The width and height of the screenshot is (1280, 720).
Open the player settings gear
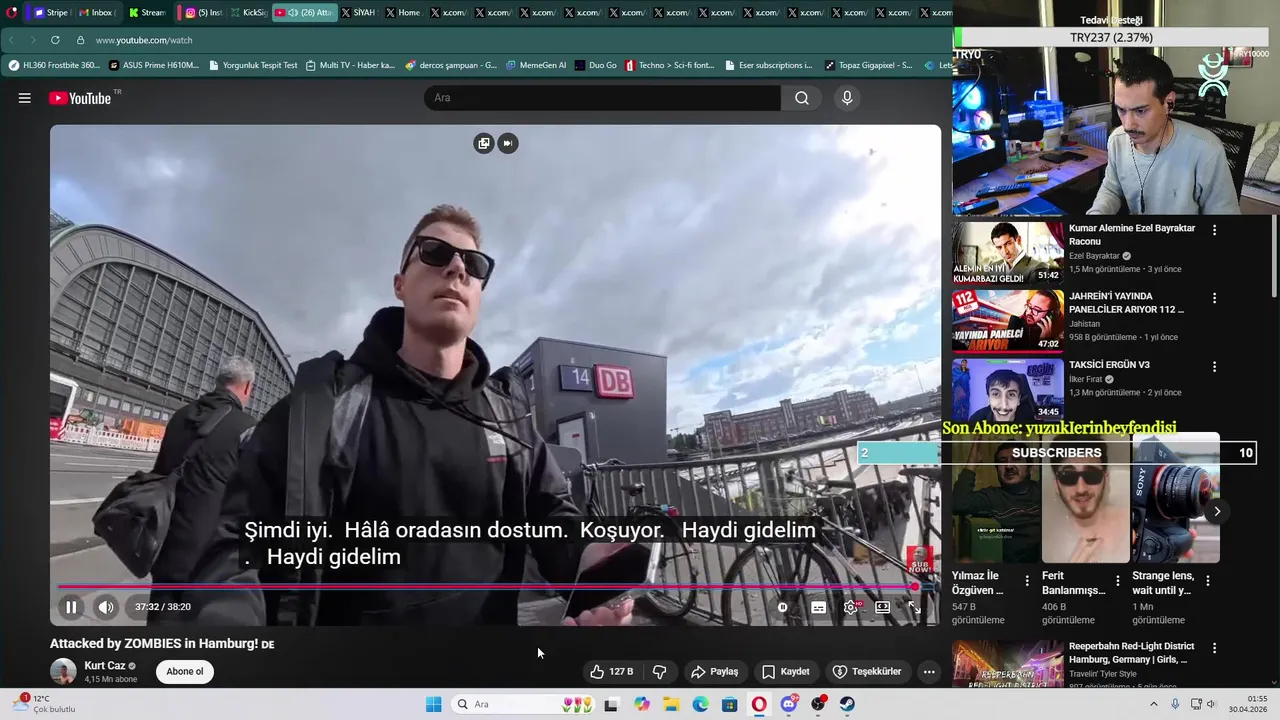(x=851, y=607)
